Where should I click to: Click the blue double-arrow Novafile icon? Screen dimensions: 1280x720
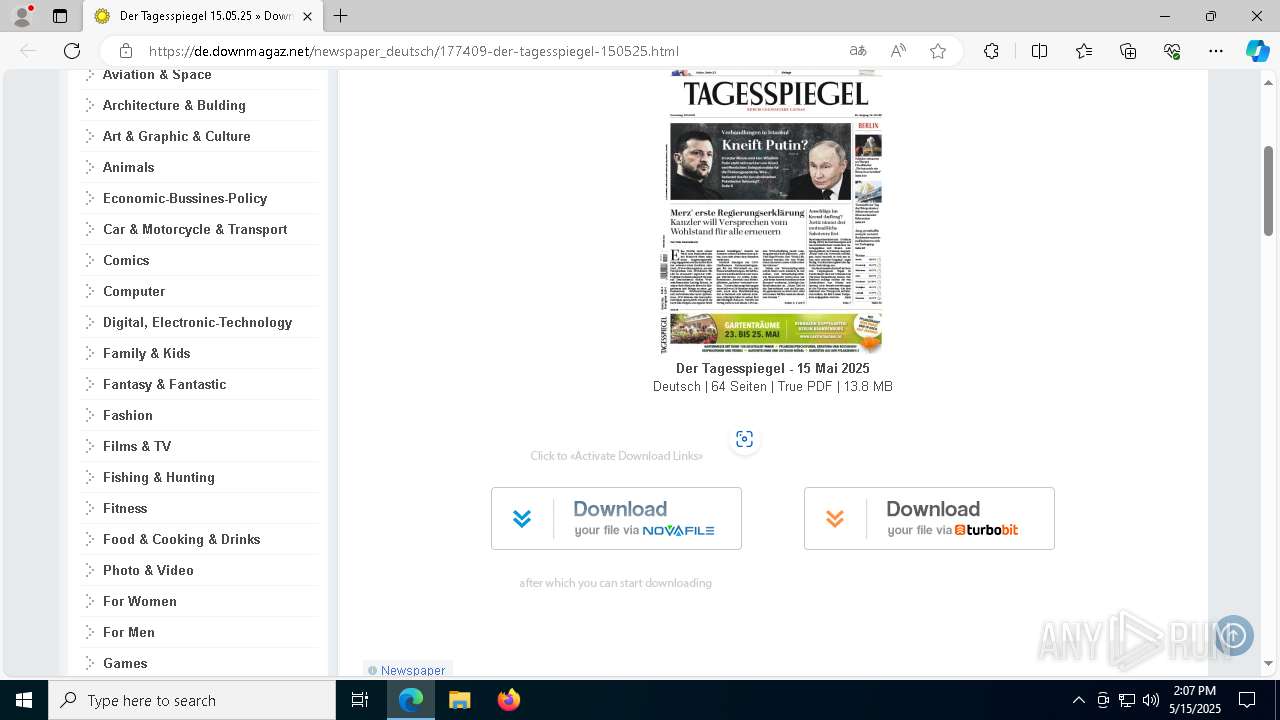[522, 518]
